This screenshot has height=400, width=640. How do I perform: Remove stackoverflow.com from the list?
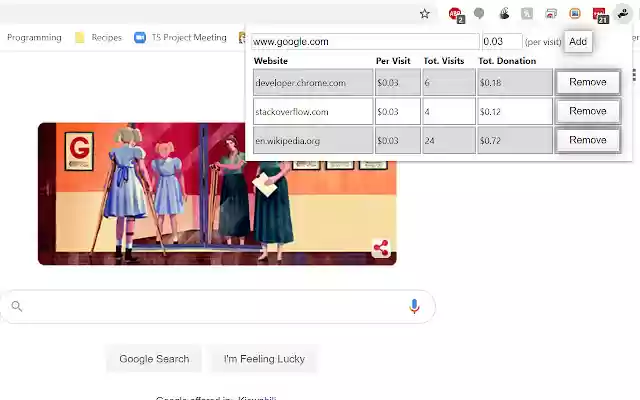[588, 111]
